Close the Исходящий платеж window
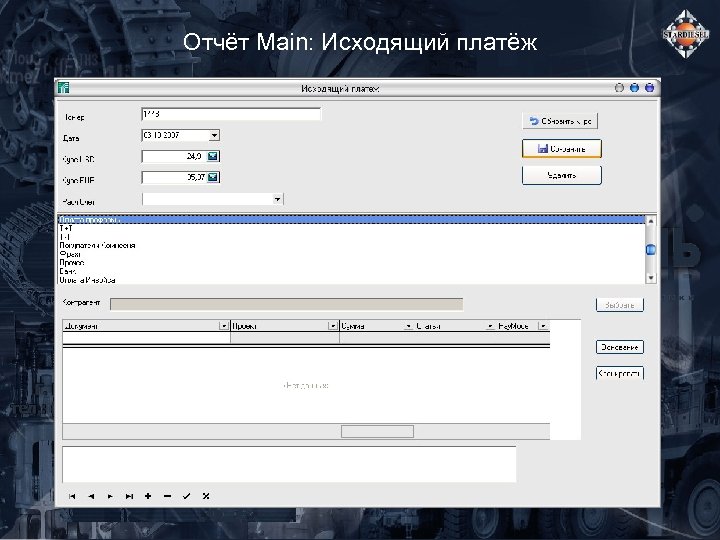Viewport: 720px width, 540px height. (x=649, y=88)
